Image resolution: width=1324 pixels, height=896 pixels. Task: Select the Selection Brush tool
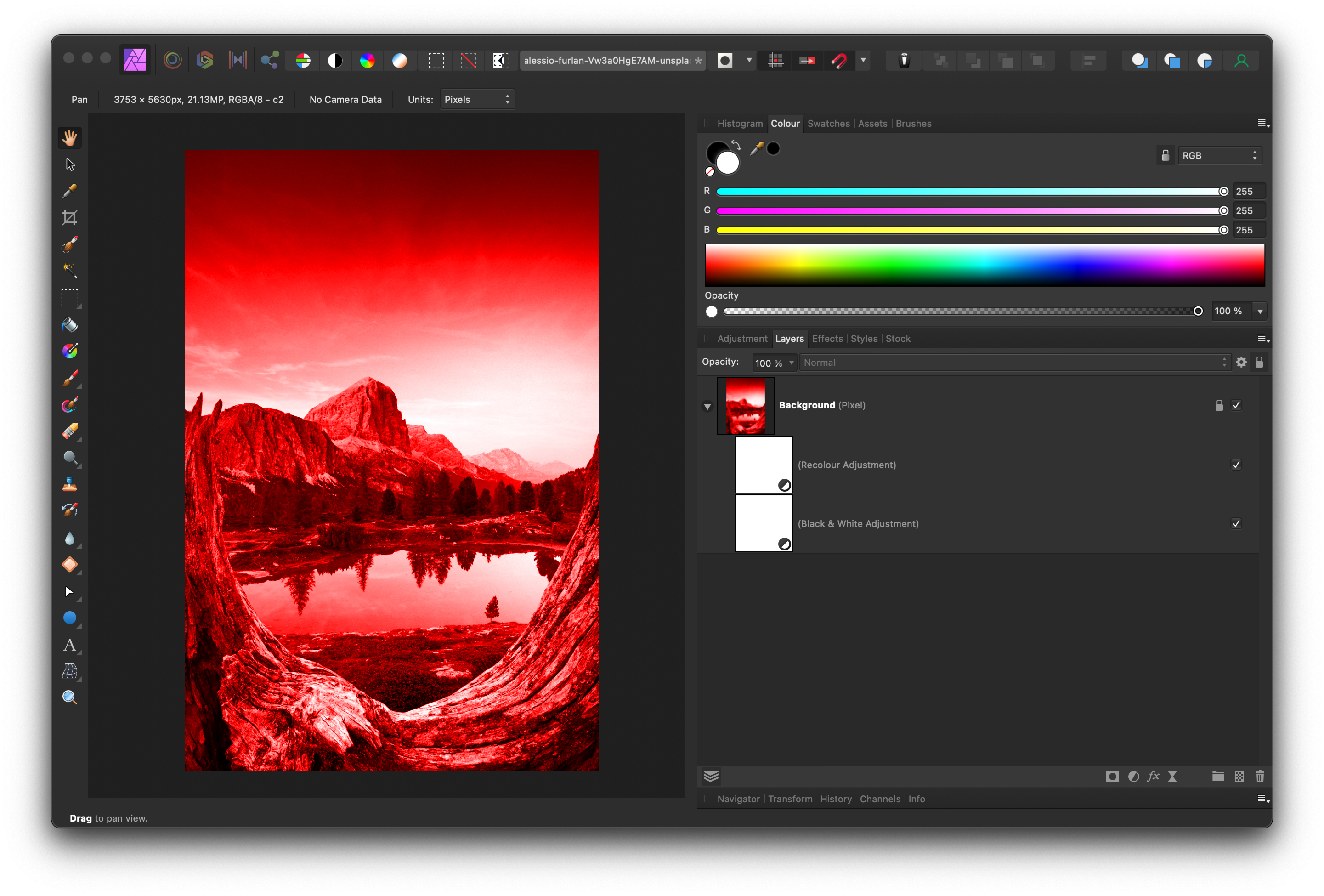[x=69, y=244]
